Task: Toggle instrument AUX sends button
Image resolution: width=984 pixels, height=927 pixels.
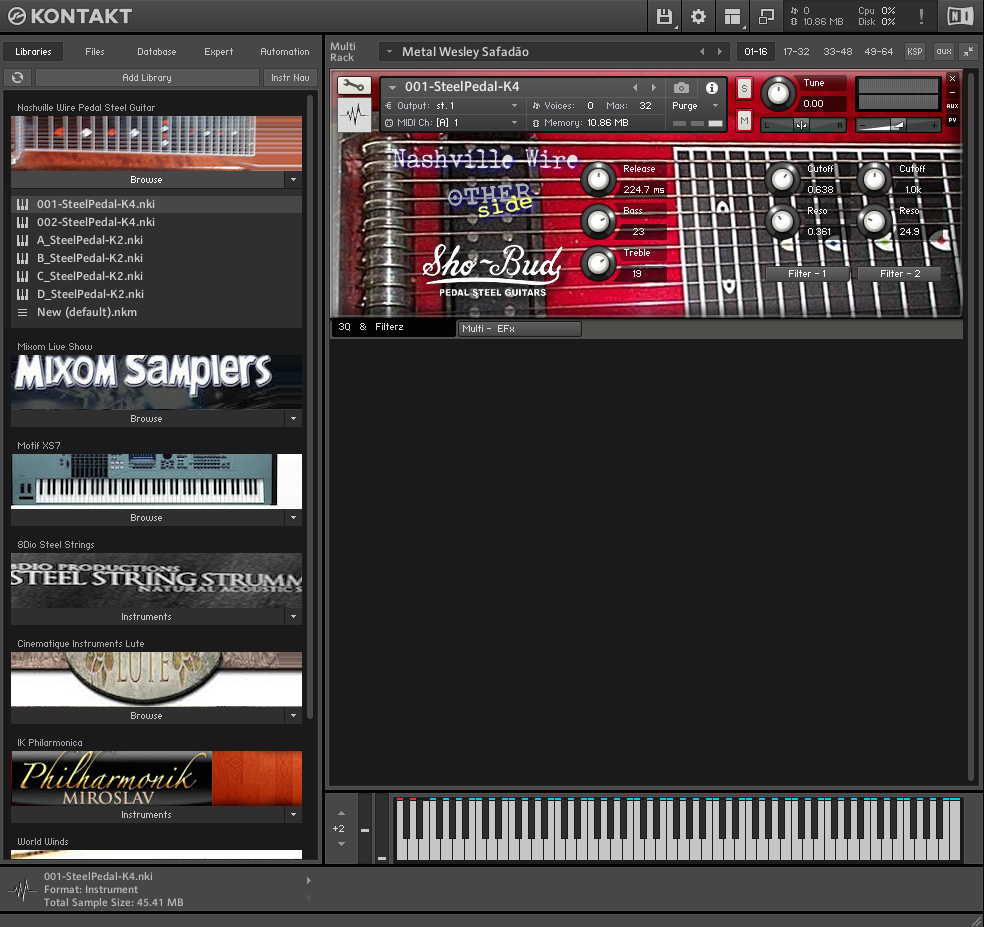Action: pyautogui.click(x=952, y=105)
